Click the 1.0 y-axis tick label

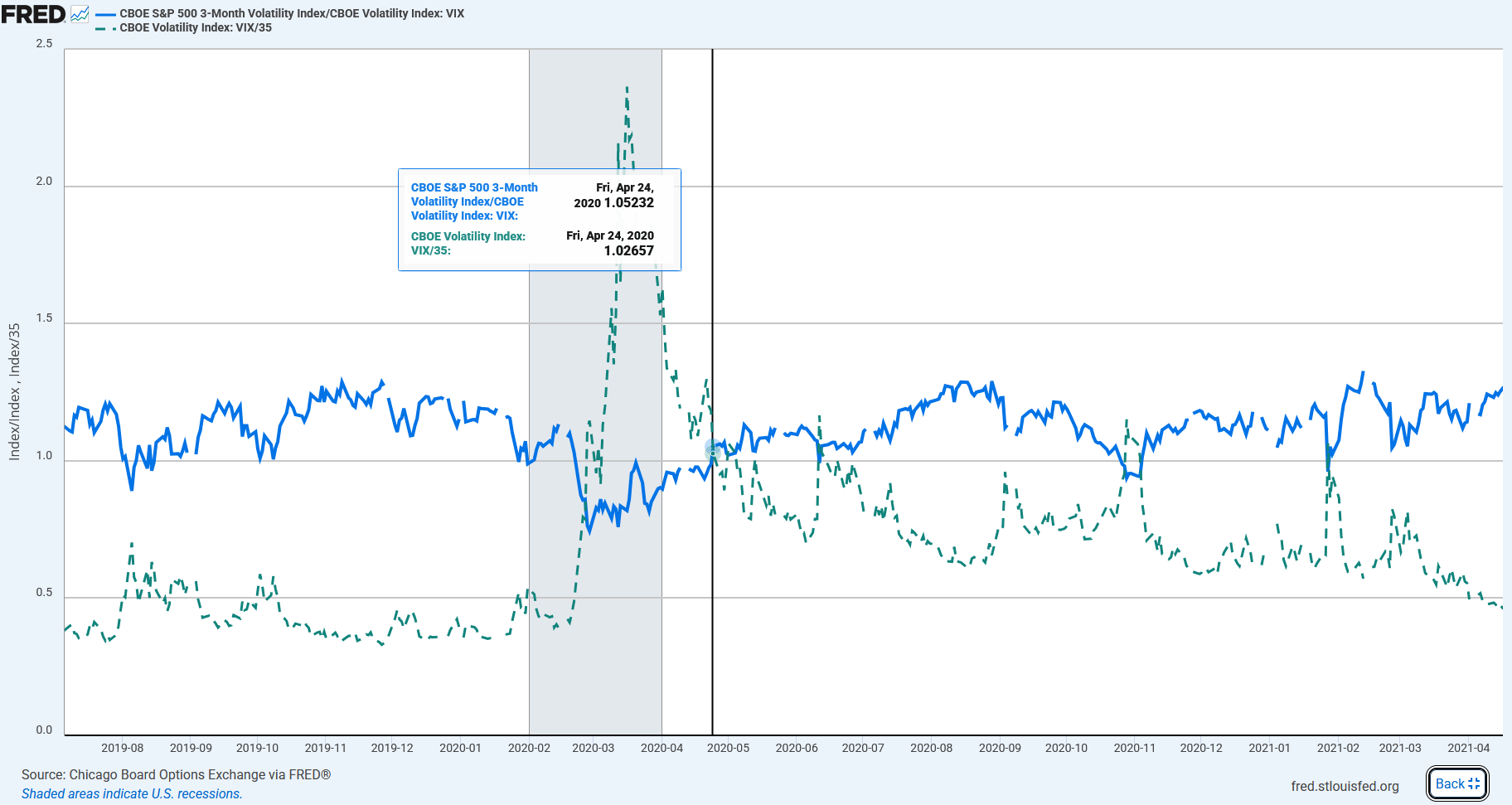click(44, 456)
